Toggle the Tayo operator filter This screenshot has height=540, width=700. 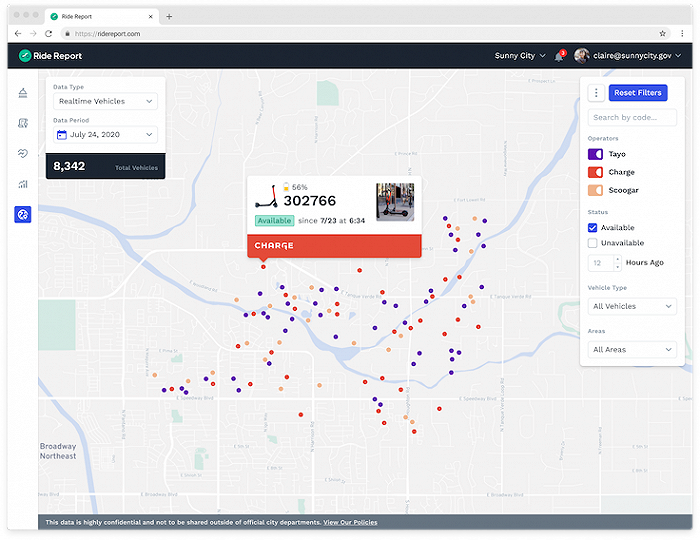coord(594,154)
